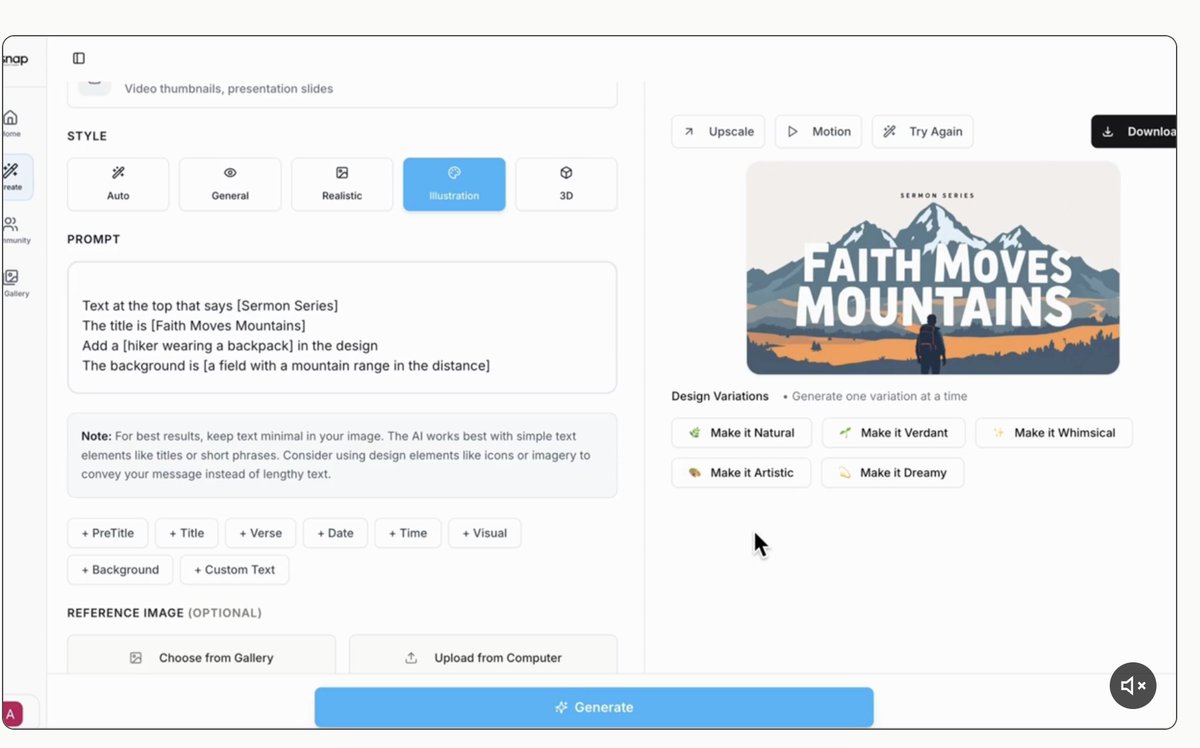The width and height of the screenshot is (1200, 748).
Task: Open the Faith Moves Mountains image preview
Action: click(933, 268)
